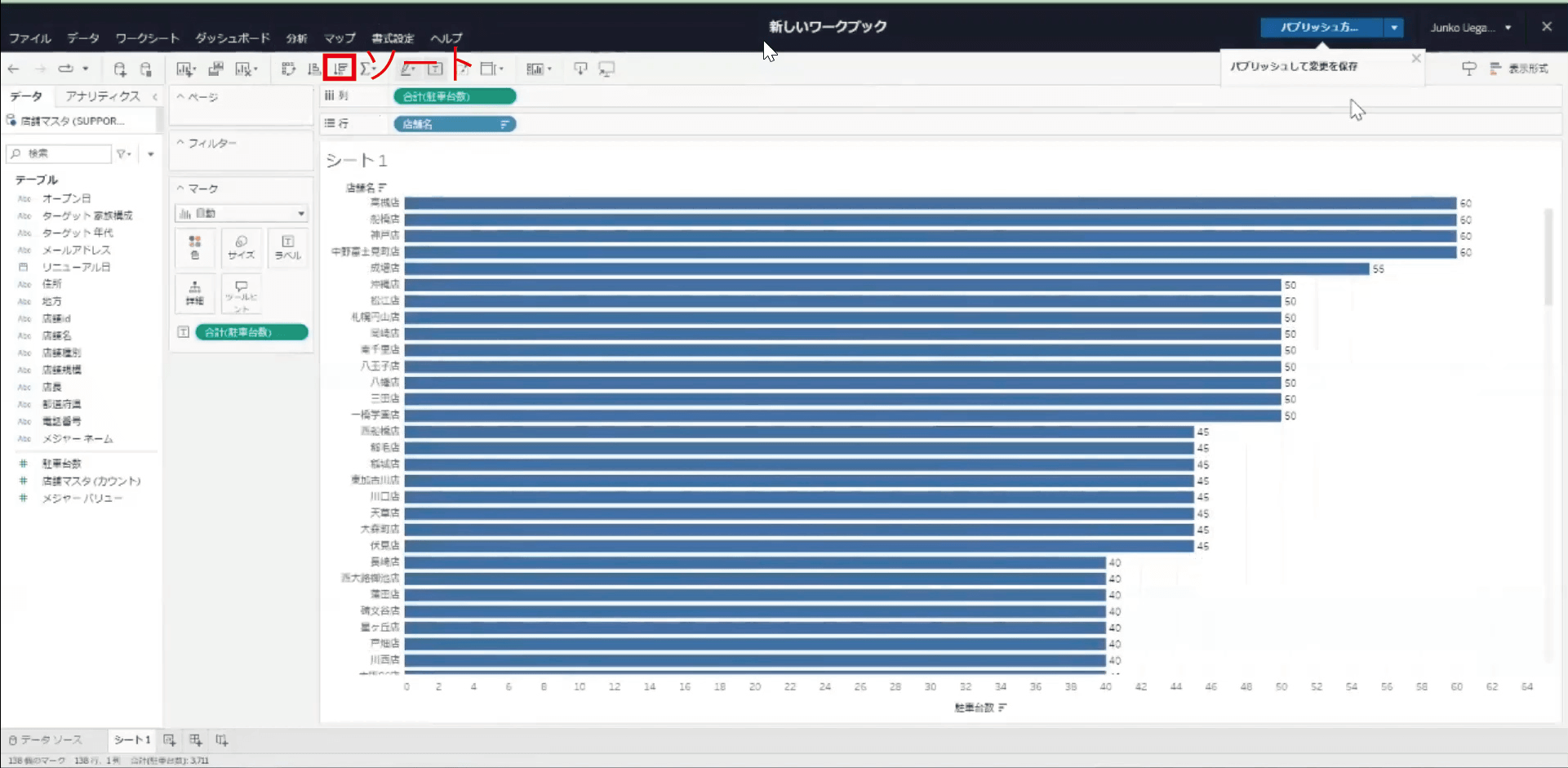The height and width of the screenshot is (768, 1568).
Task: Open the Replay animation speed dropdown arrow
Action: (85, 69)
